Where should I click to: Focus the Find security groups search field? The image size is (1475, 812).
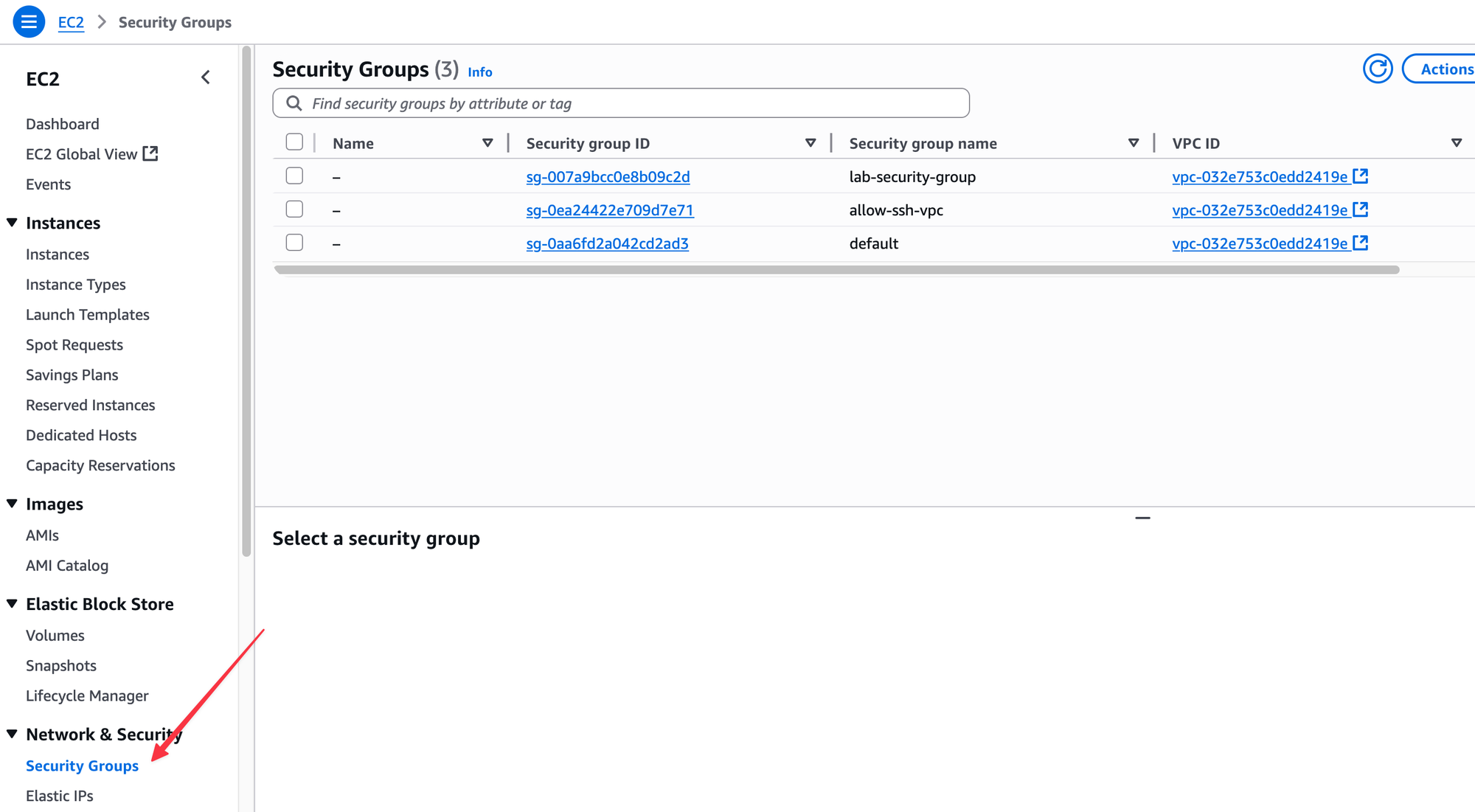(x=621, y=103)
